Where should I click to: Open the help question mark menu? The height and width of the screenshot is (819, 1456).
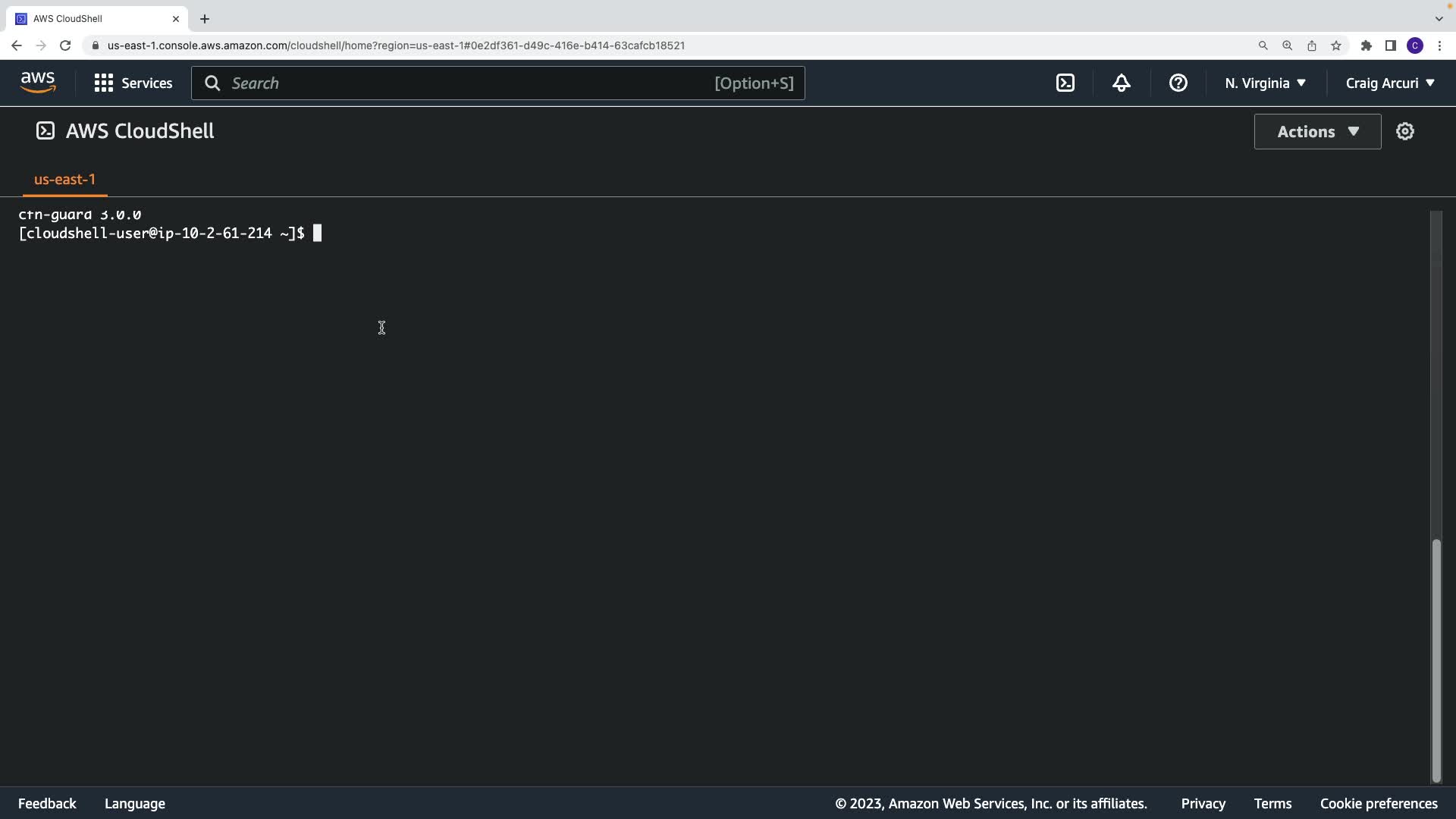coord(1178,83)
